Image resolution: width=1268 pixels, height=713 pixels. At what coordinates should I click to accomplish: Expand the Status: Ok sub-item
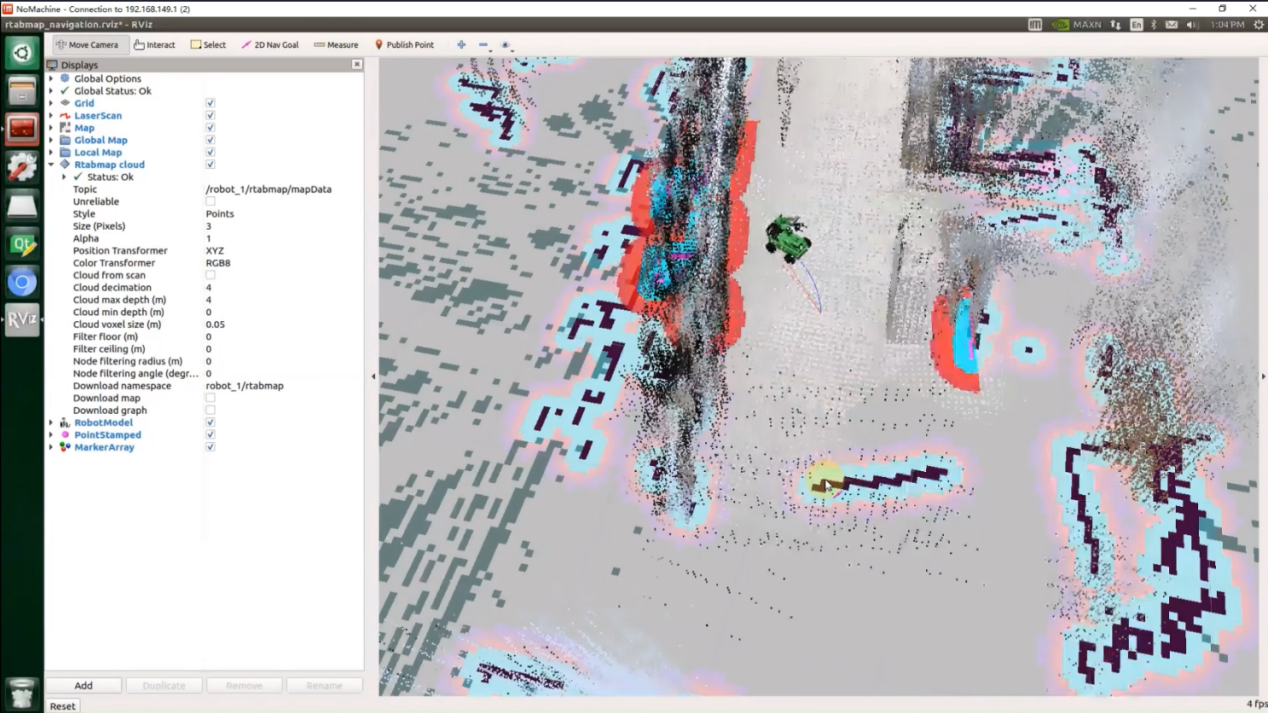point(64,177)
